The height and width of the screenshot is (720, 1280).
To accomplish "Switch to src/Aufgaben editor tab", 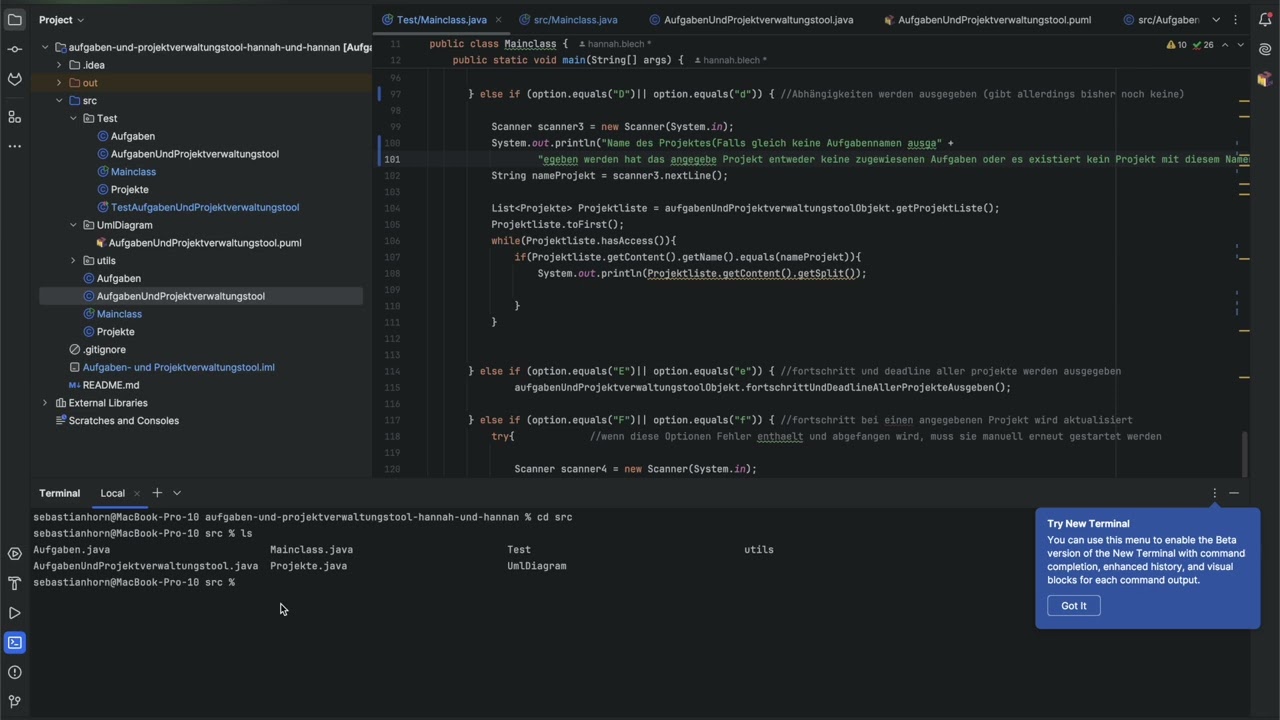I will pyautogui.click(x=1161, y=20).
